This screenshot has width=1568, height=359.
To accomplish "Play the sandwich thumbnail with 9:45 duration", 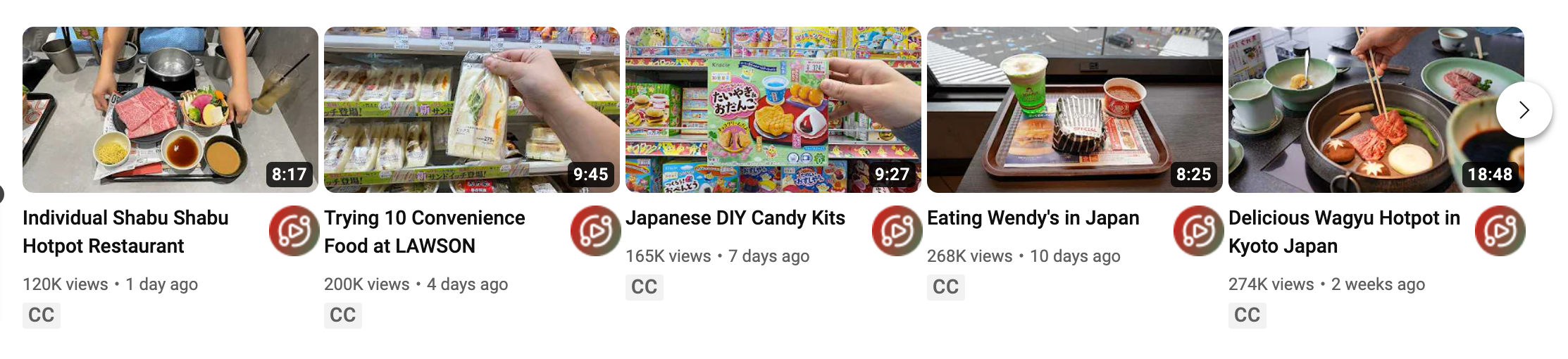I will pyautogui.click(x=472, y=110).
